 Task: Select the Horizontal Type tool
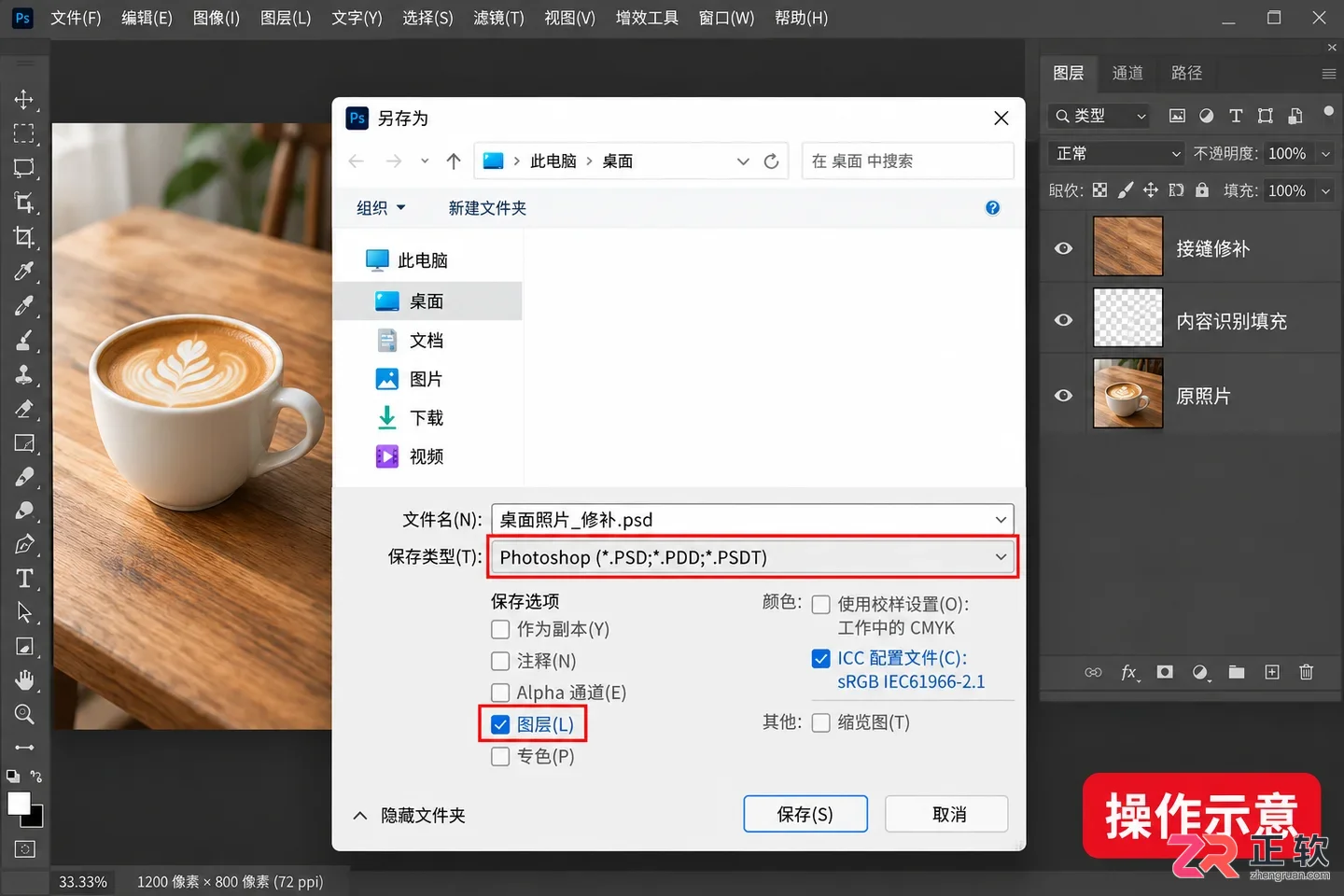click(24, 579)
